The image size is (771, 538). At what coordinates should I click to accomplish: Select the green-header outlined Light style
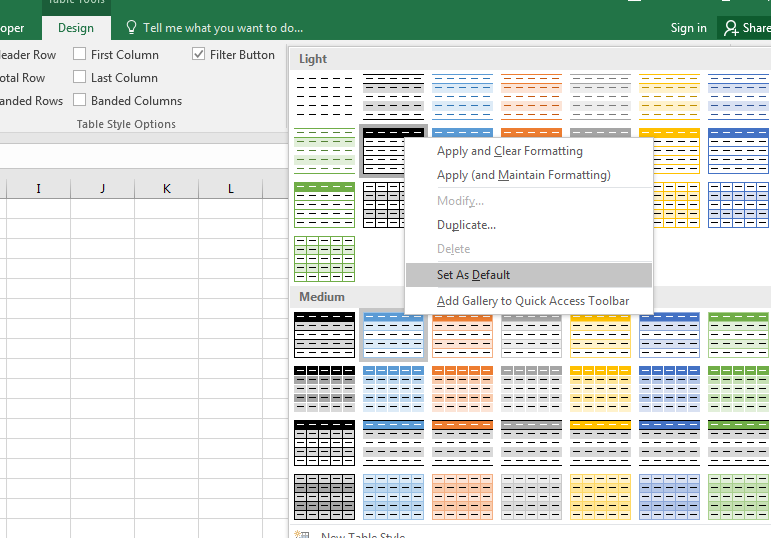(x=325, y=205)
